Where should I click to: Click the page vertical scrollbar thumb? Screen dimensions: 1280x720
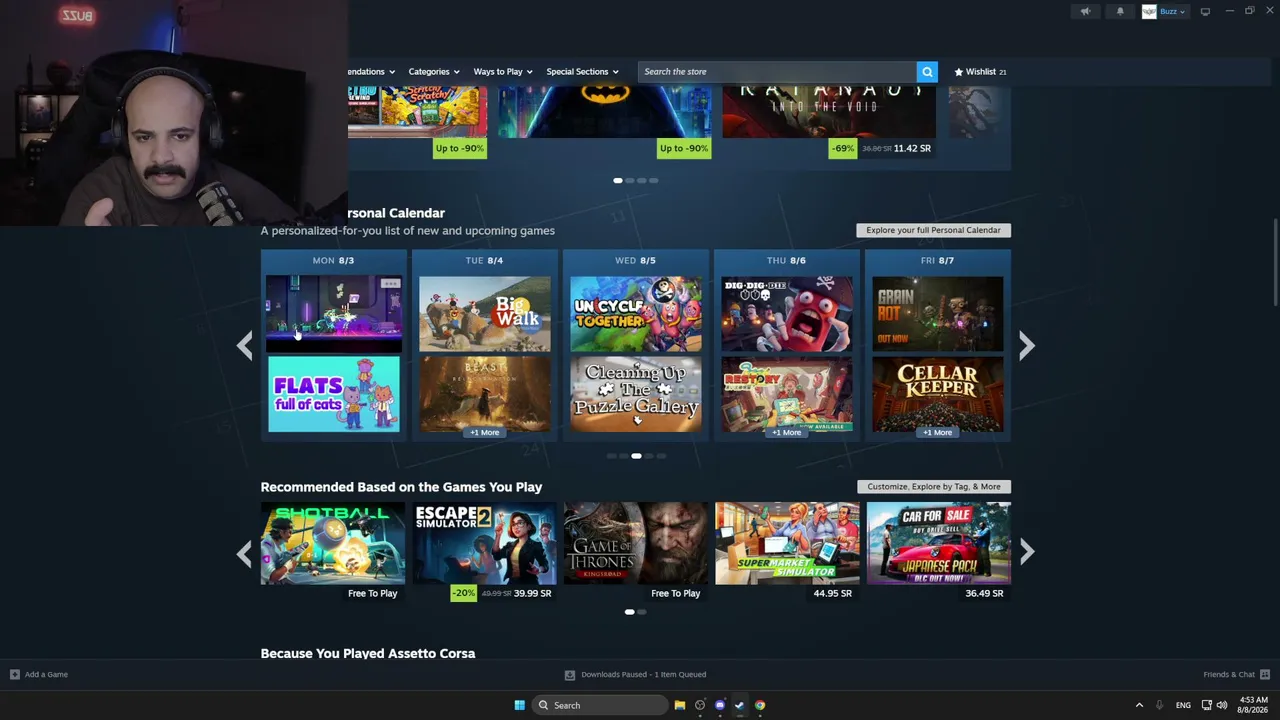point(1275,262)
